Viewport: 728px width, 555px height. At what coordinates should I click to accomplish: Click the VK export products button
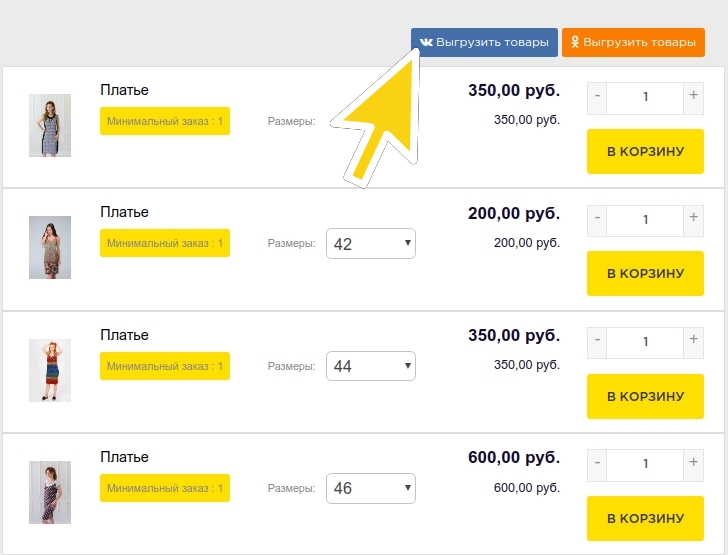point(484,42)
